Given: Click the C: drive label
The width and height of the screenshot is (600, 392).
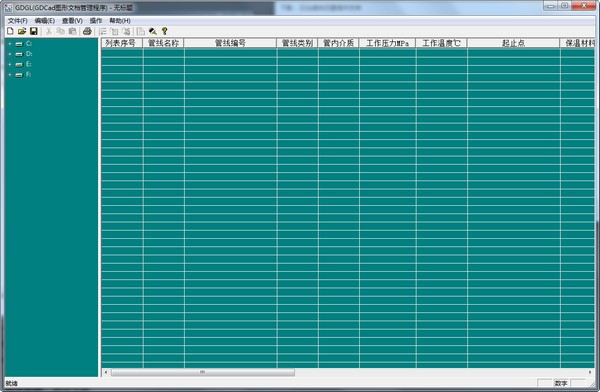Looking at the screenshot, I should point(29,44).
